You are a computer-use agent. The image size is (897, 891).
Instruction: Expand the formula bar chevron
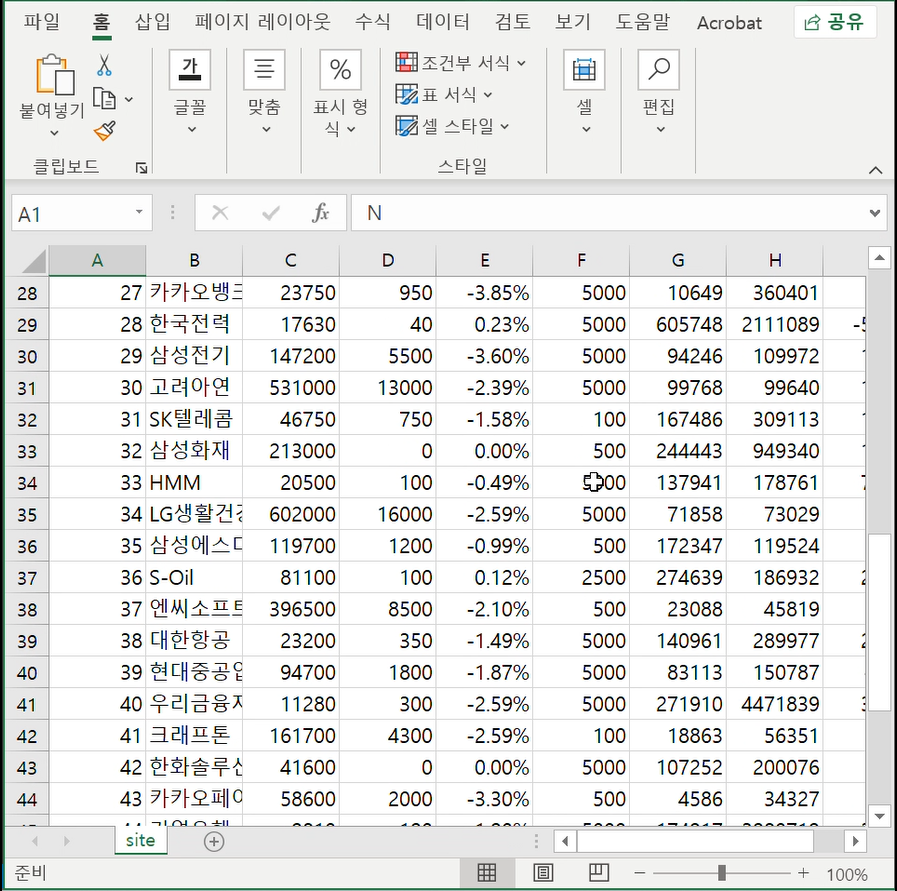point(875,213)
